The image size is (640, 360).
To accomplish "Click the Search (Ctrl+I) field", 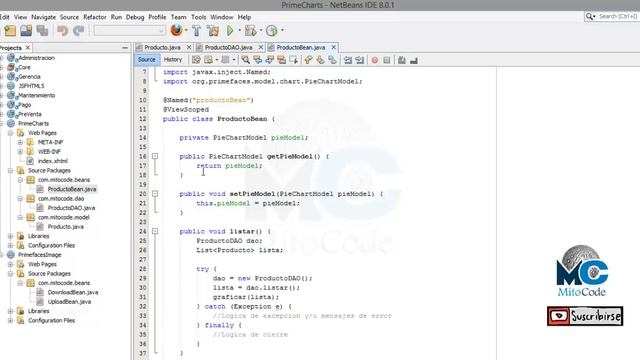I will pyautogui.click(x=618, y=16).
